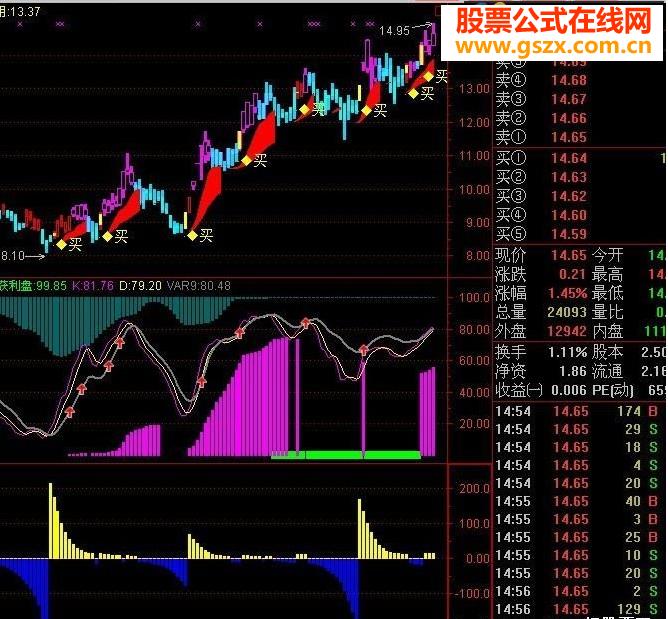Click the 买 diamond signal at the lowest dip near 9.00

pyautogui.click(x=192, y=235)
